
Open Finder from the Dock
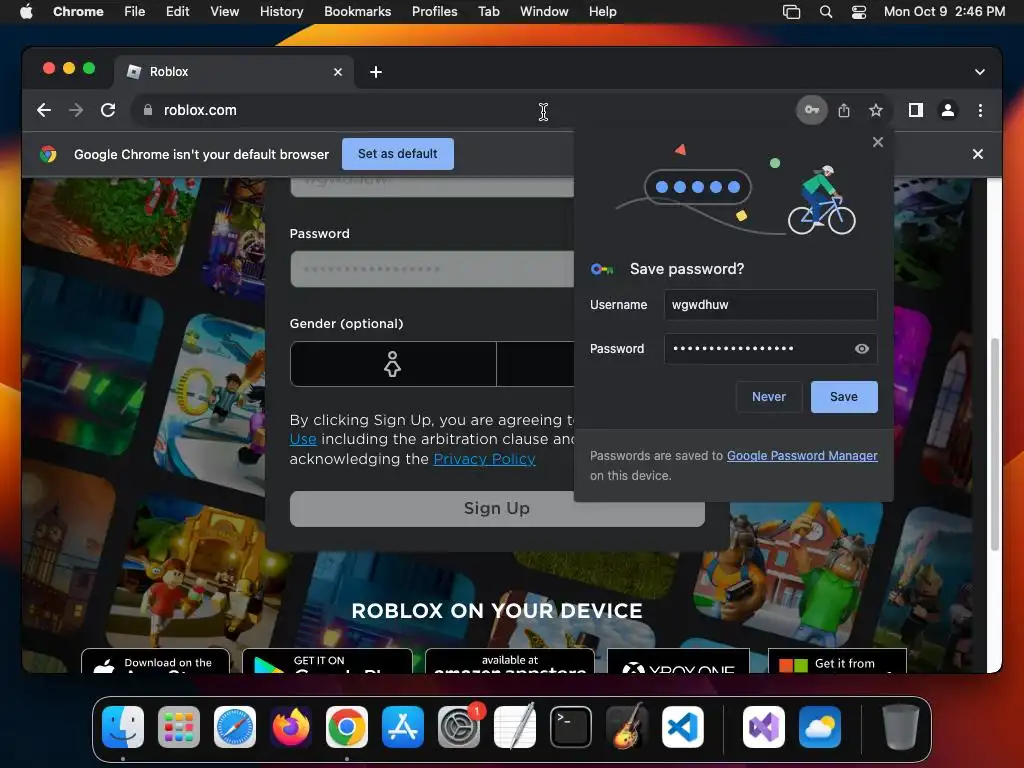tap(123, 727)
